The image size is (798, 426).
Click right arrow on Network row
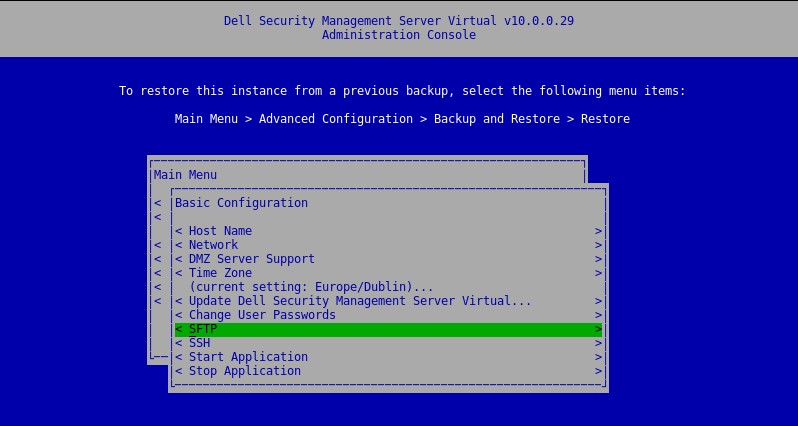598,245
